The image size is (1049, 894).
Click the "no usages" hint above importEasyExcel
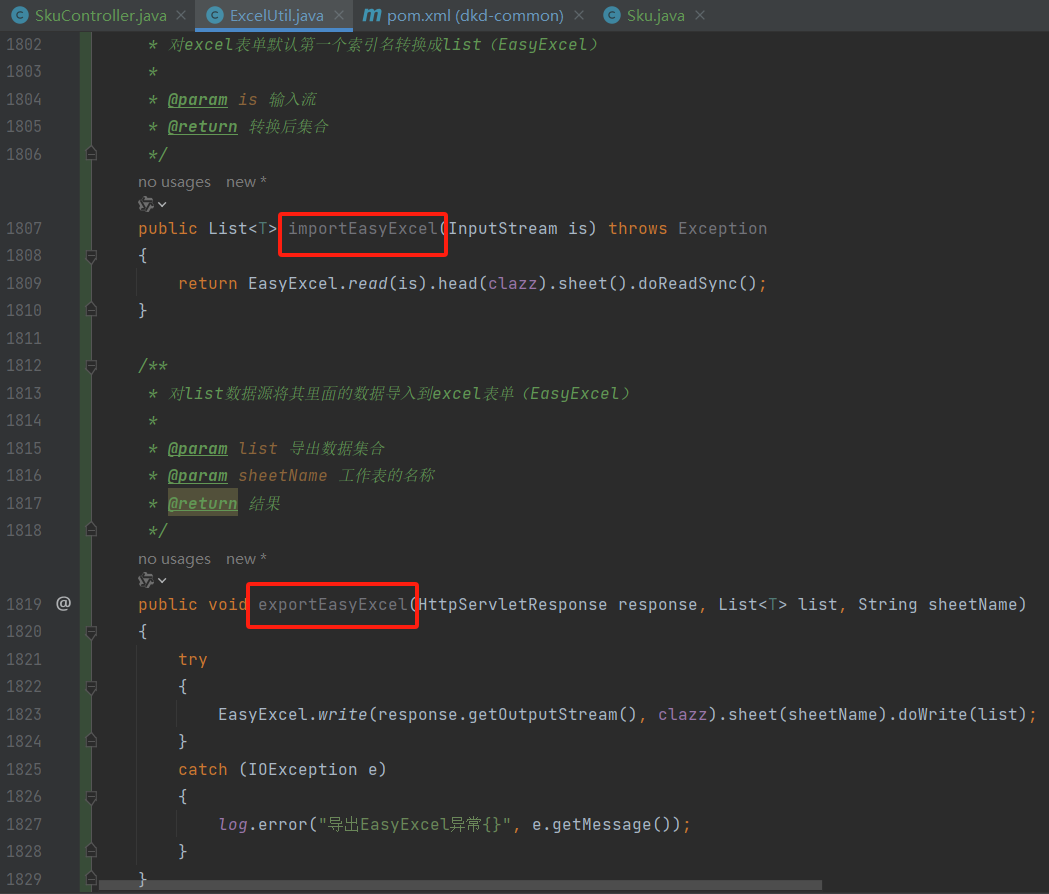point(174,182)
